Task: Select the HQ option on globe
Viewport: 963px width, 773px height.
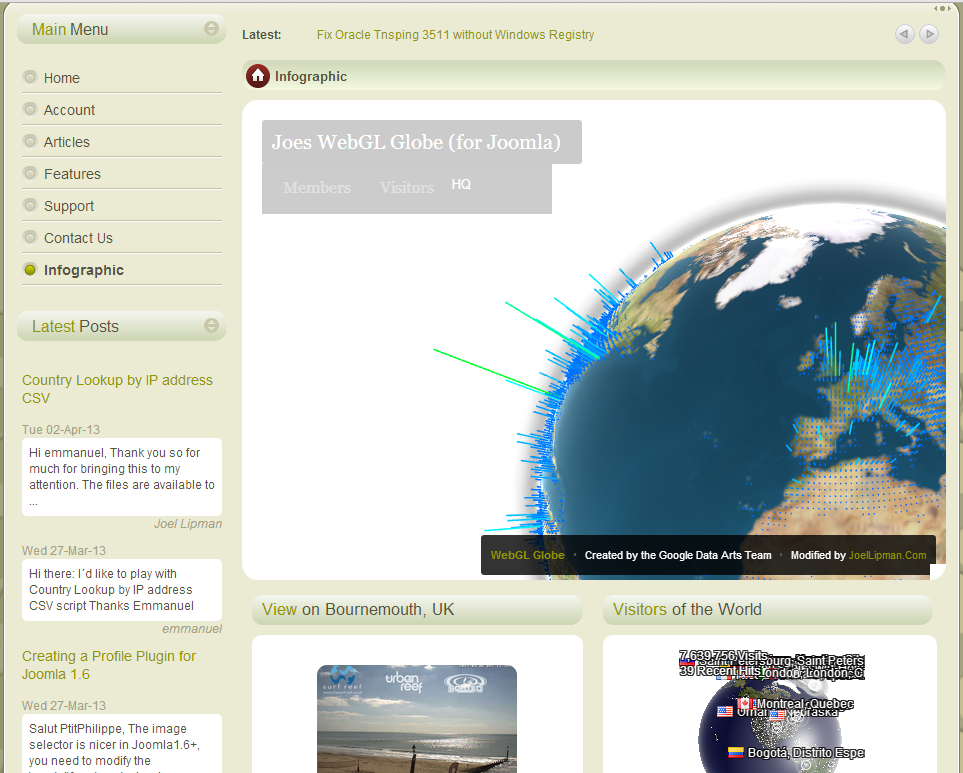Action: [x=461, y=185]
